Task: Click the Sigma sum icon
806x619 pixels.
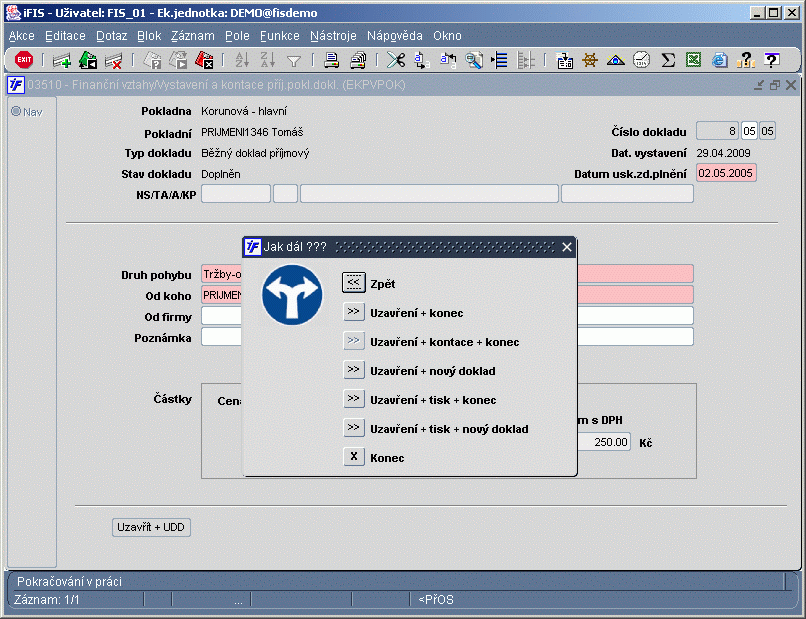Action: point(668,60)
